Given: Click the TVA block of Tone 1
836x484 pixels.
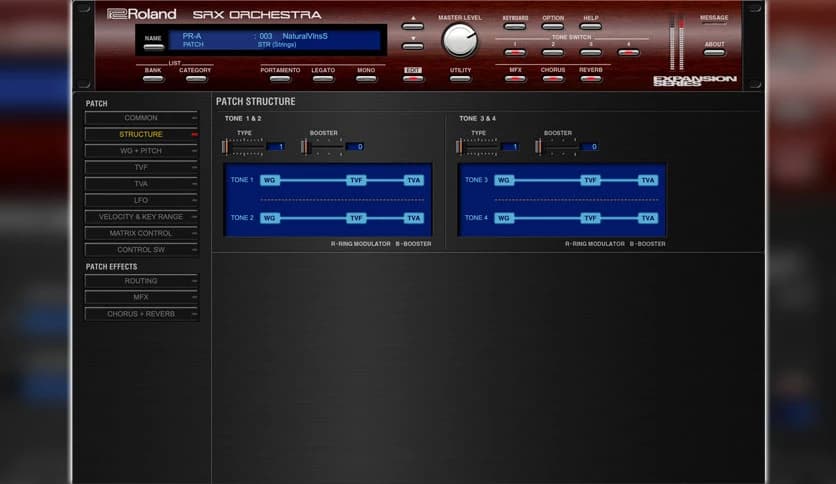Looking at the screenshot, I should pos(414,180).
